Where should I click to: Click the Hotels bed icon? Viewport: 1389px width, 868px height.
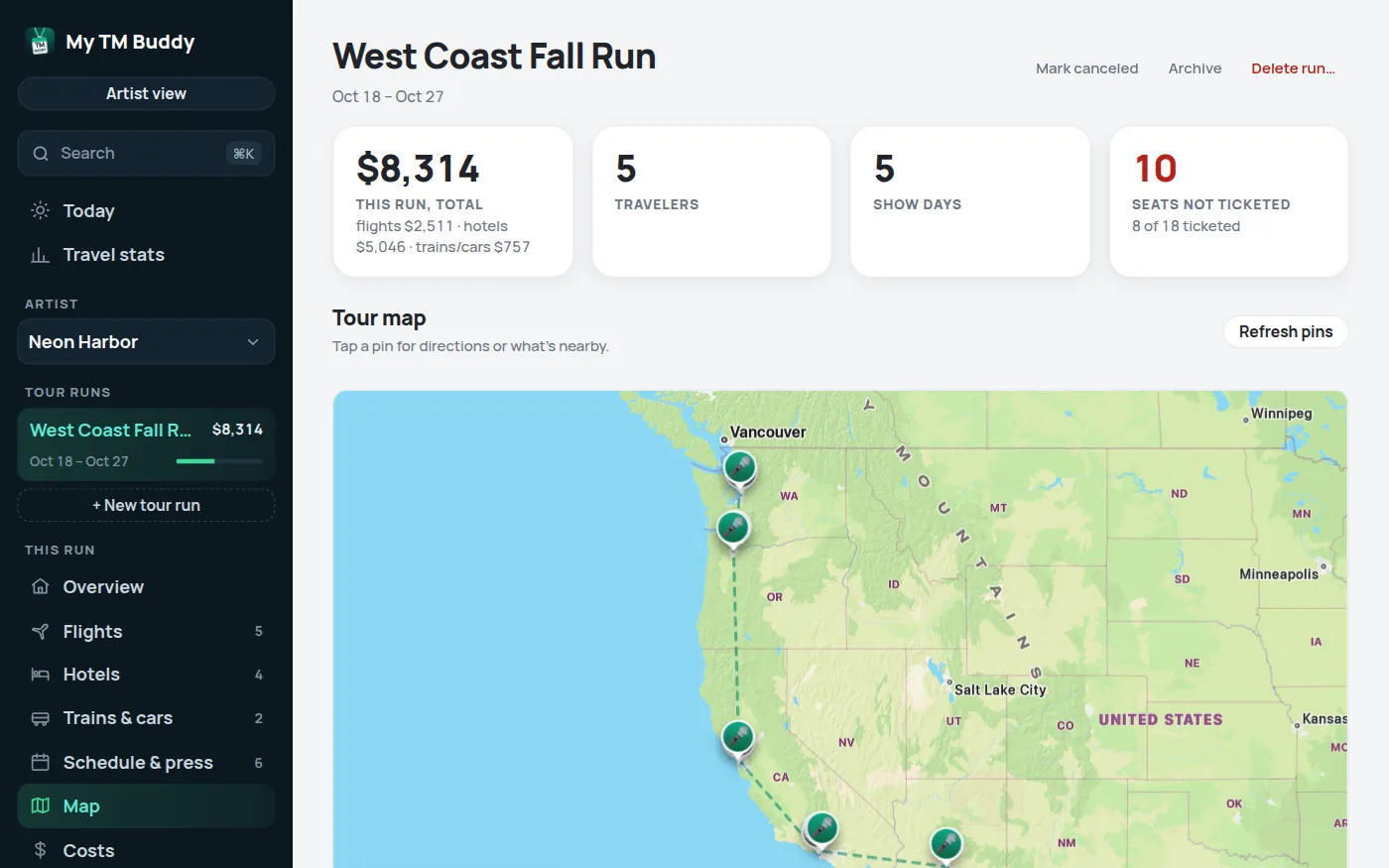(41, 675)
